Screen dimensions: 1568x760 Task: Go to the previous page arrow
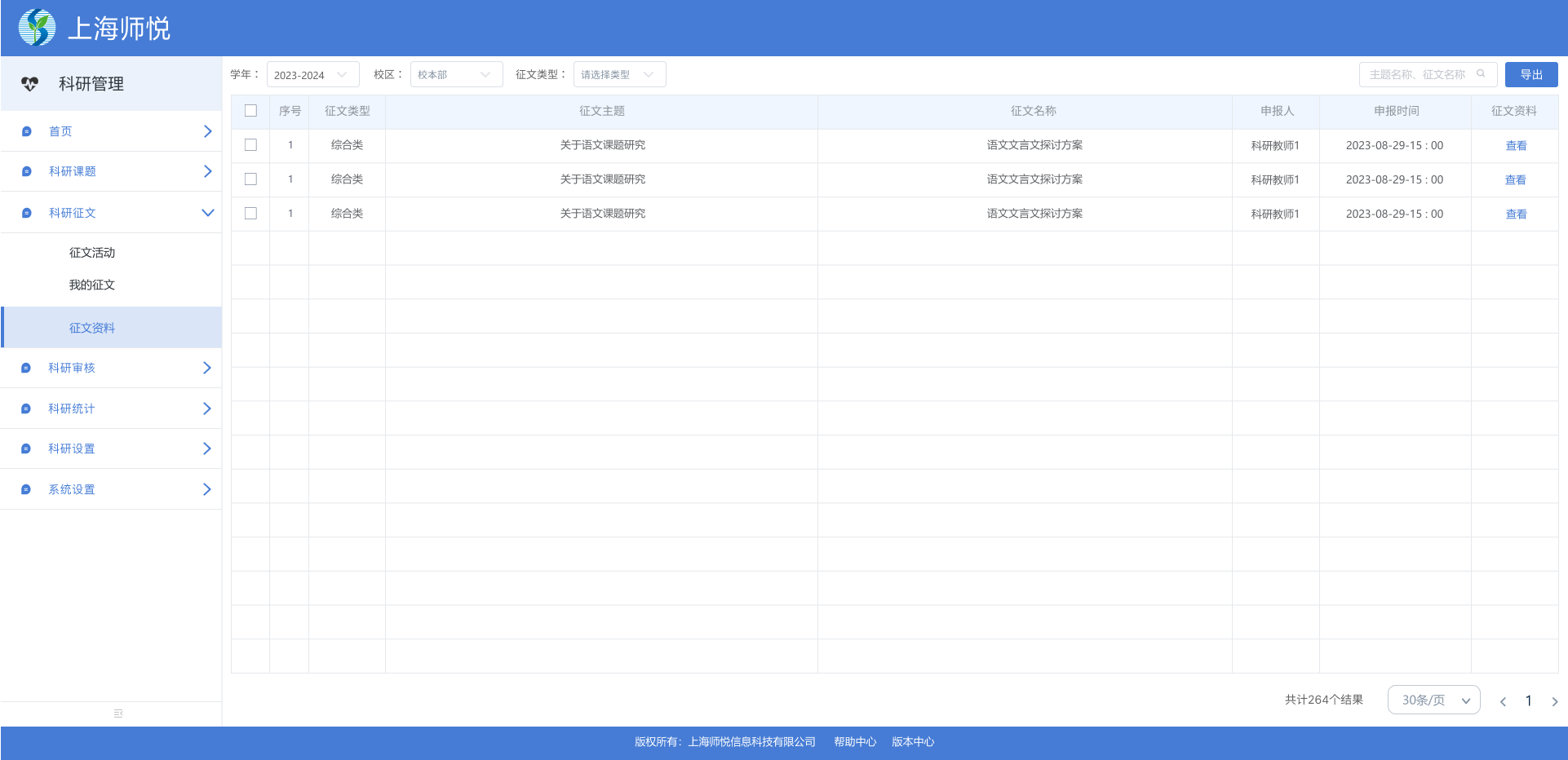[x=1503, y=701]
